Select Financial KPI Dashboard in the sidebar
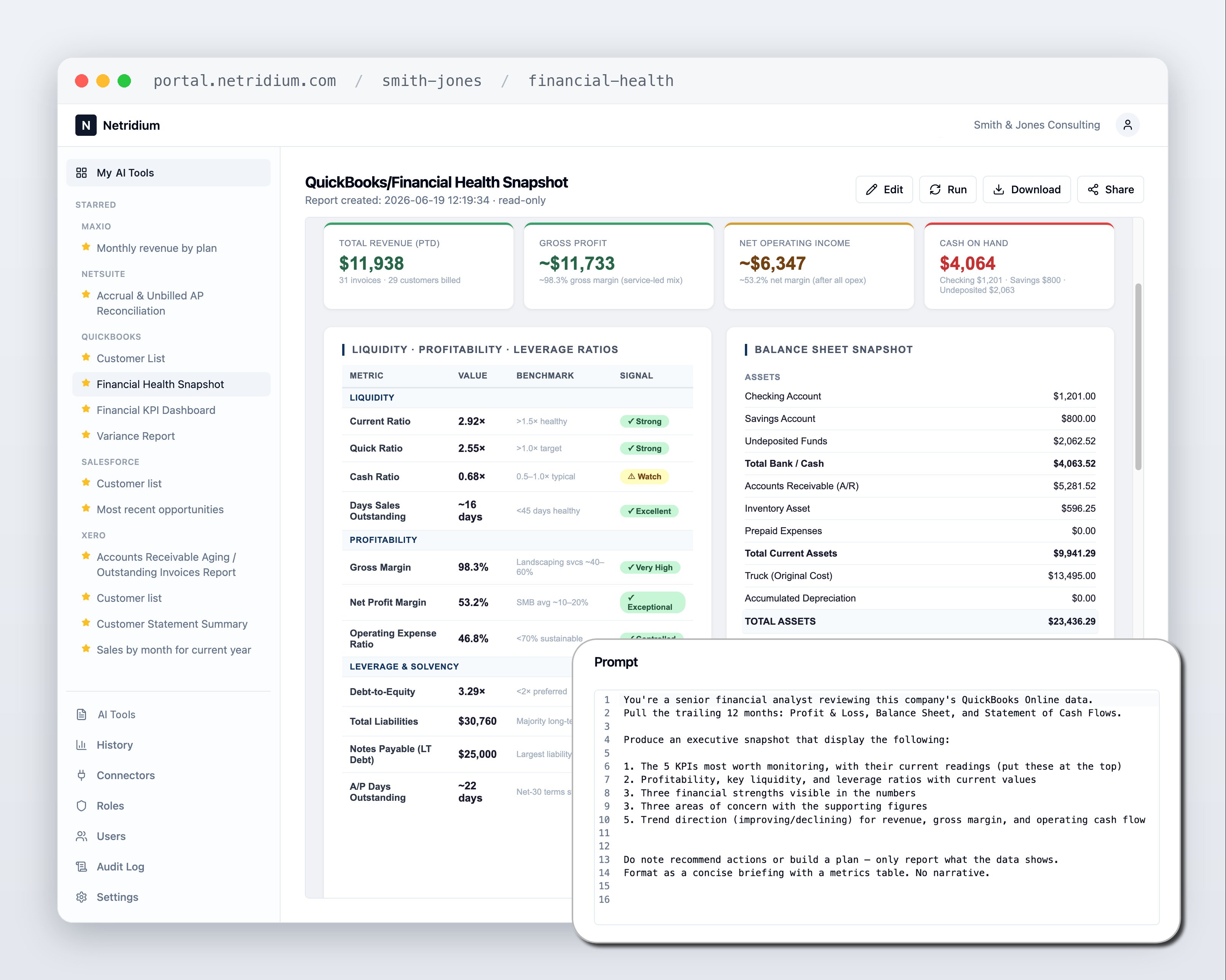The height and width of the screenshot is (980, 1226). [x=156, y=410]
